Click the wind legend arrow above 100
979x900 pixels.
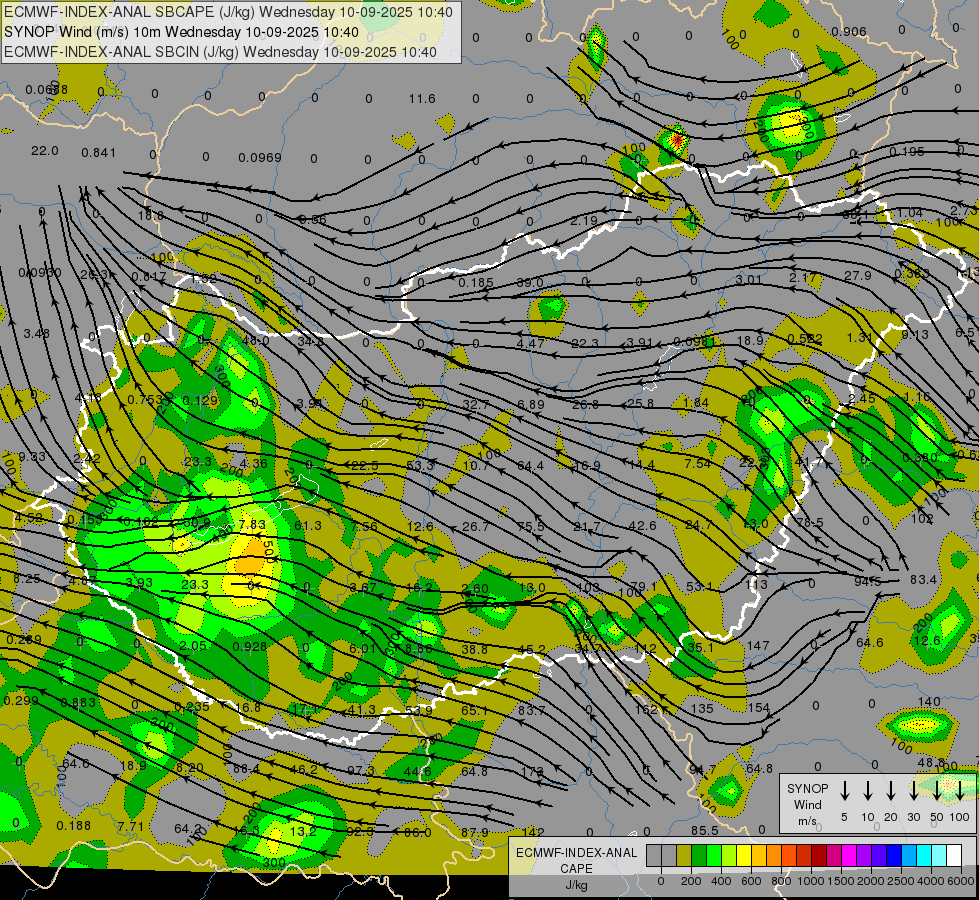coord(960,790)
